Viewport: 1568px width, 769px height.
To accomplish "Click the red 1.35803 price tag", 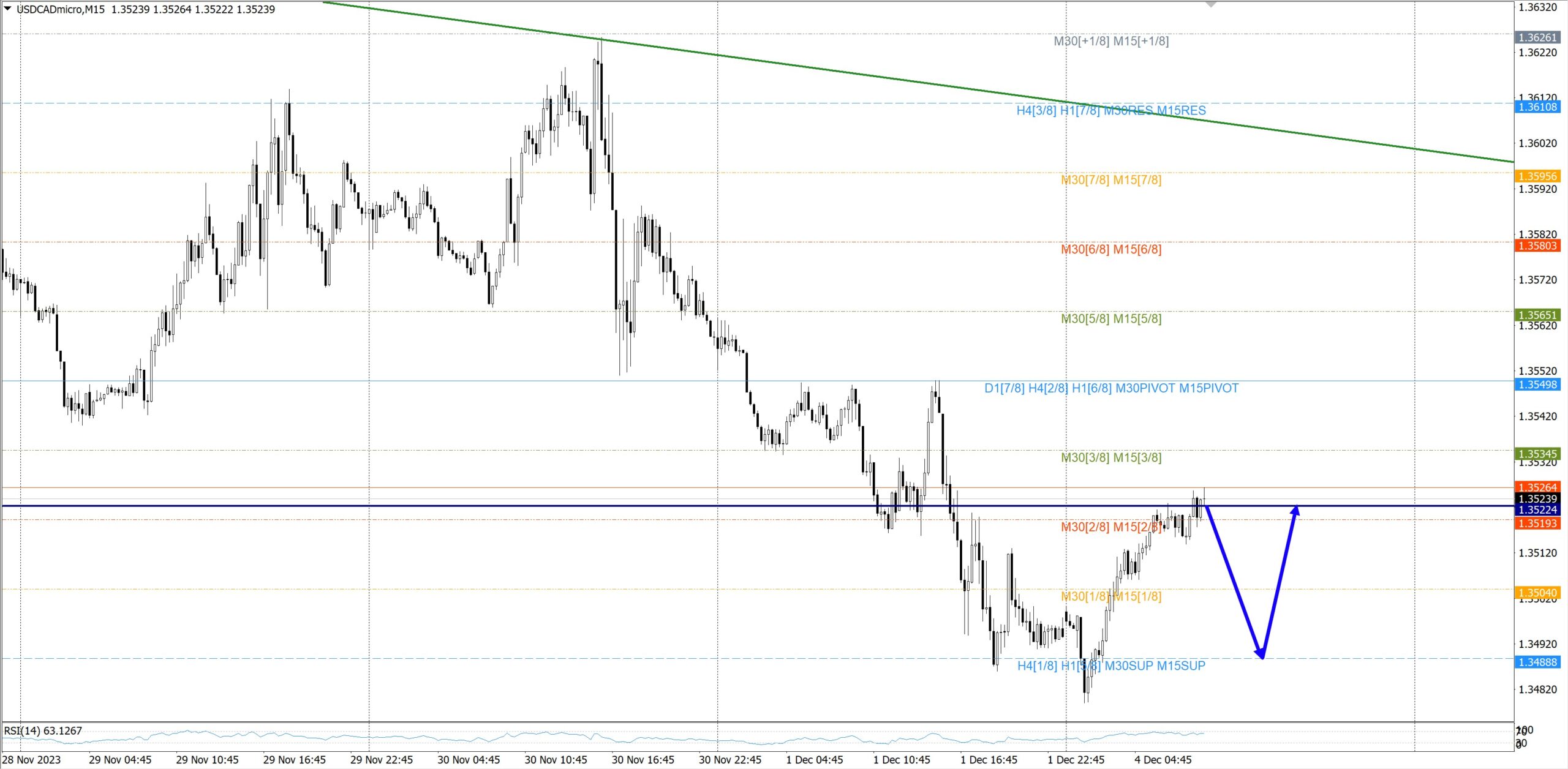I will 1537,246.
